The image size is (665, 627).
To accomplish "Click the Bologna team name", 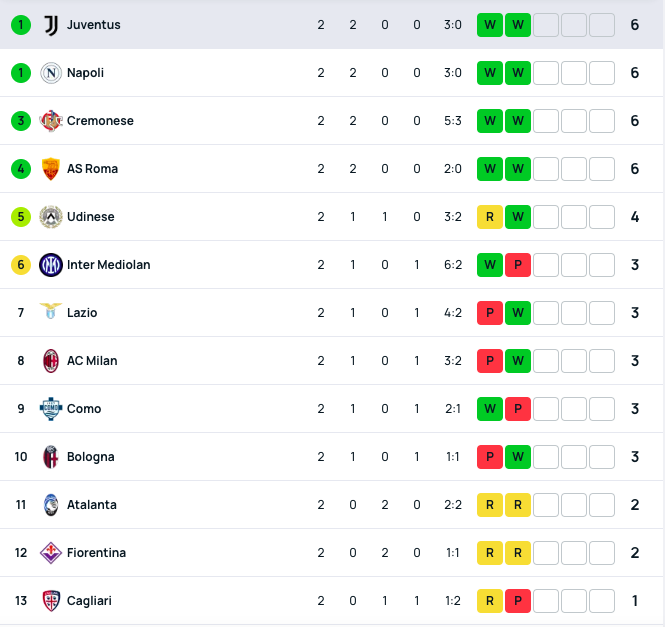I will [x=91, y=457].
